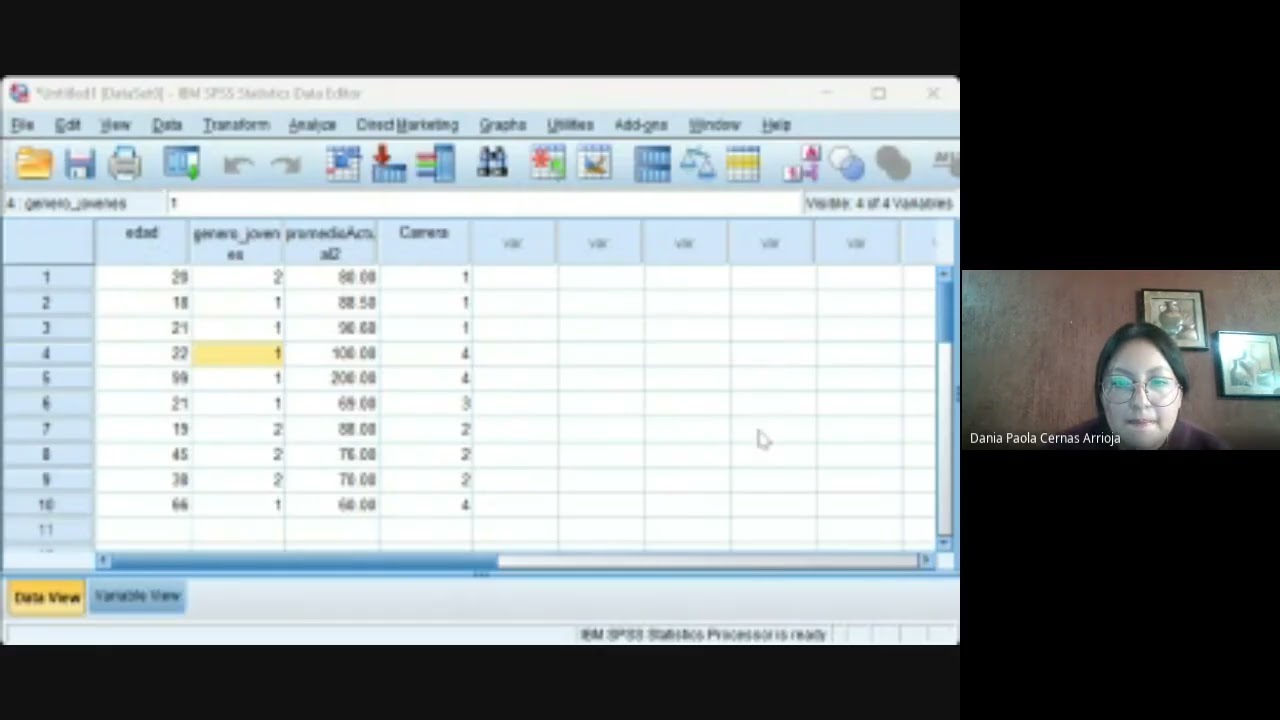Click the Use Variable Sets circles icon
The height and width of the screenshot is (720, 1280).
(847, 164)
